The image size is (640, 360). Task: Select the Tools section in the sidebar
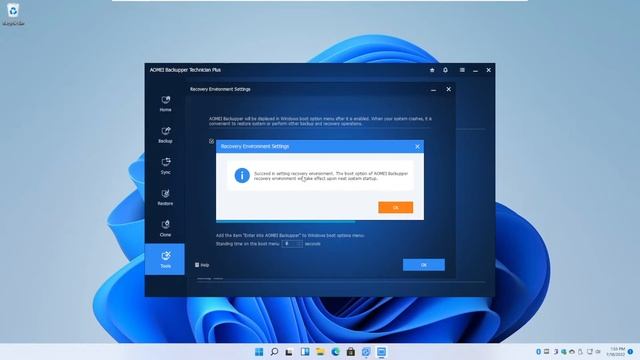165,259
